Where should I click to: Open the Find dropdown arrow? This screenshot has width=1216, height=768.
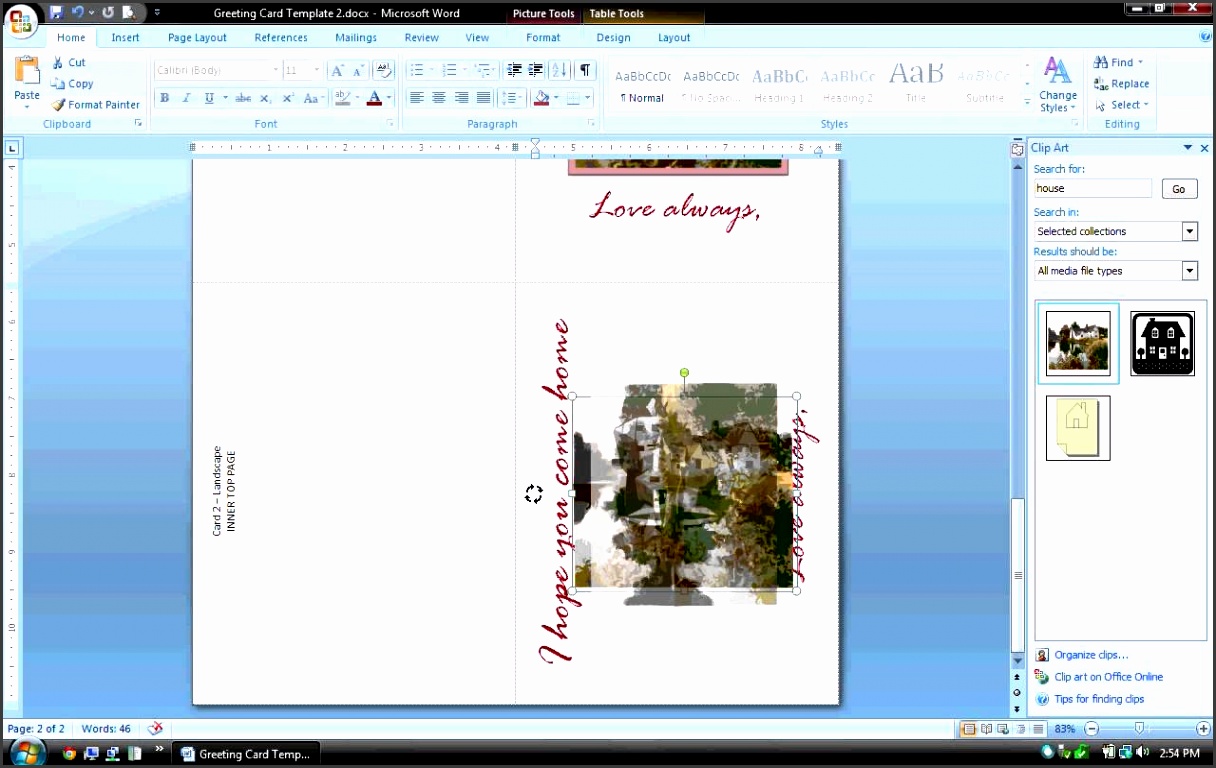(x=1140, y=63)
